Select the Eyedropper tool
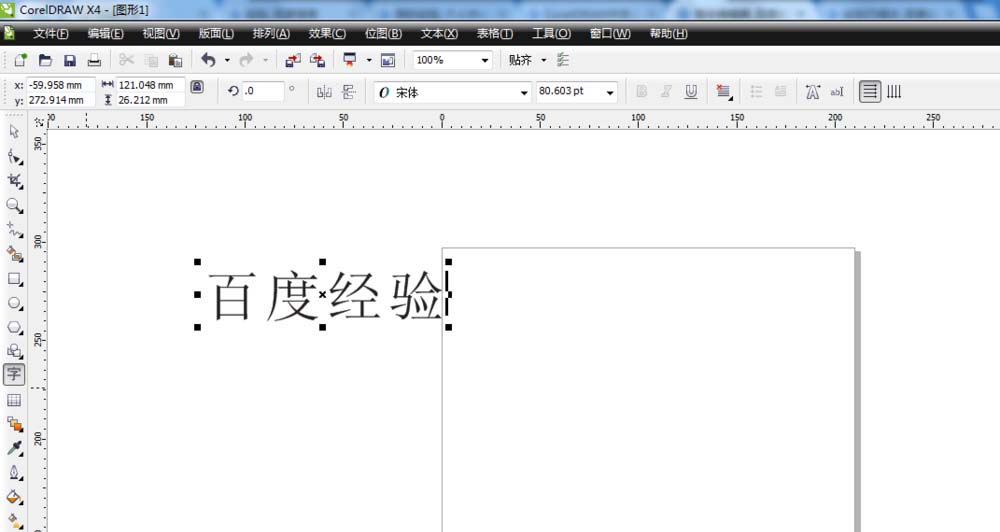The image size is (1000, 532). (x=14, y=448)
